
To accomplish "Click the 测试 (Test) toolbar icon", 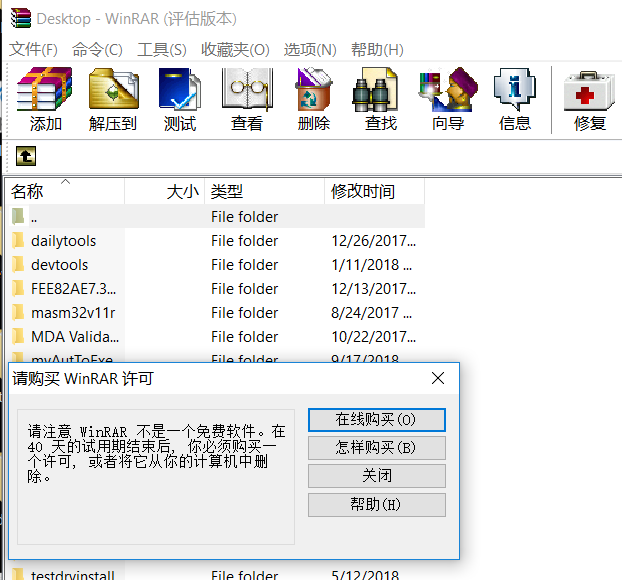I will coord(180,89).
